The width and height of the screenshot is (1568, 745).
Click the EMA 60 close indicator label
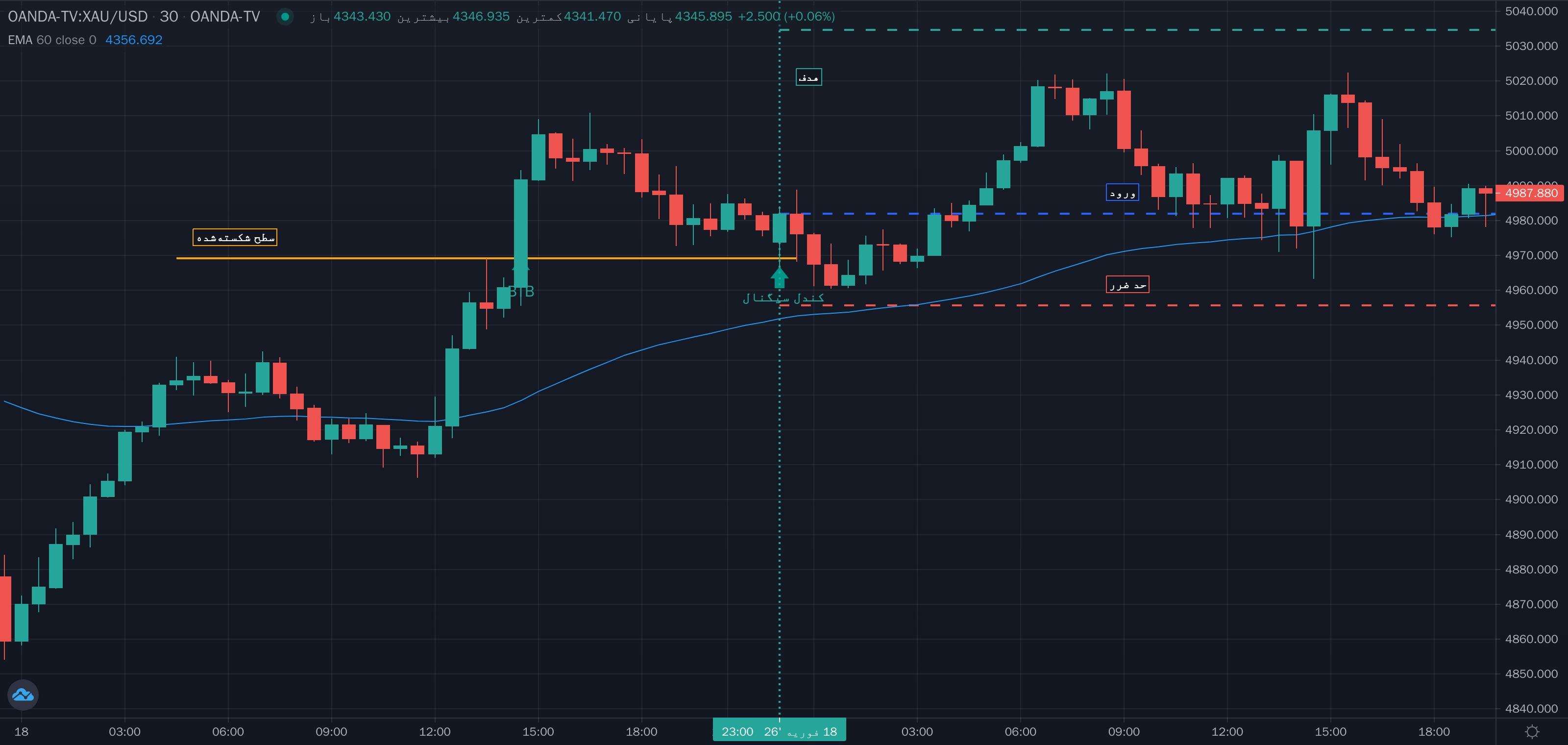pos(52,40)
